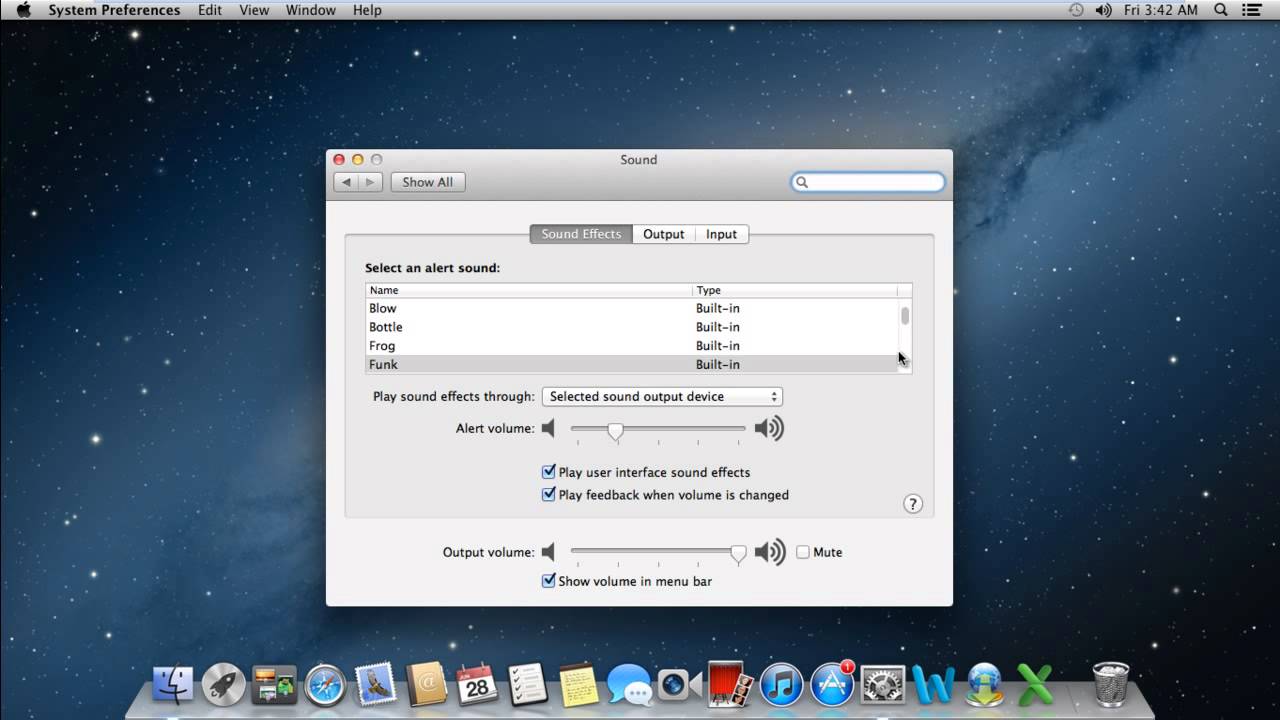Open Reminders checklist icon in Dock

(527, 685)
